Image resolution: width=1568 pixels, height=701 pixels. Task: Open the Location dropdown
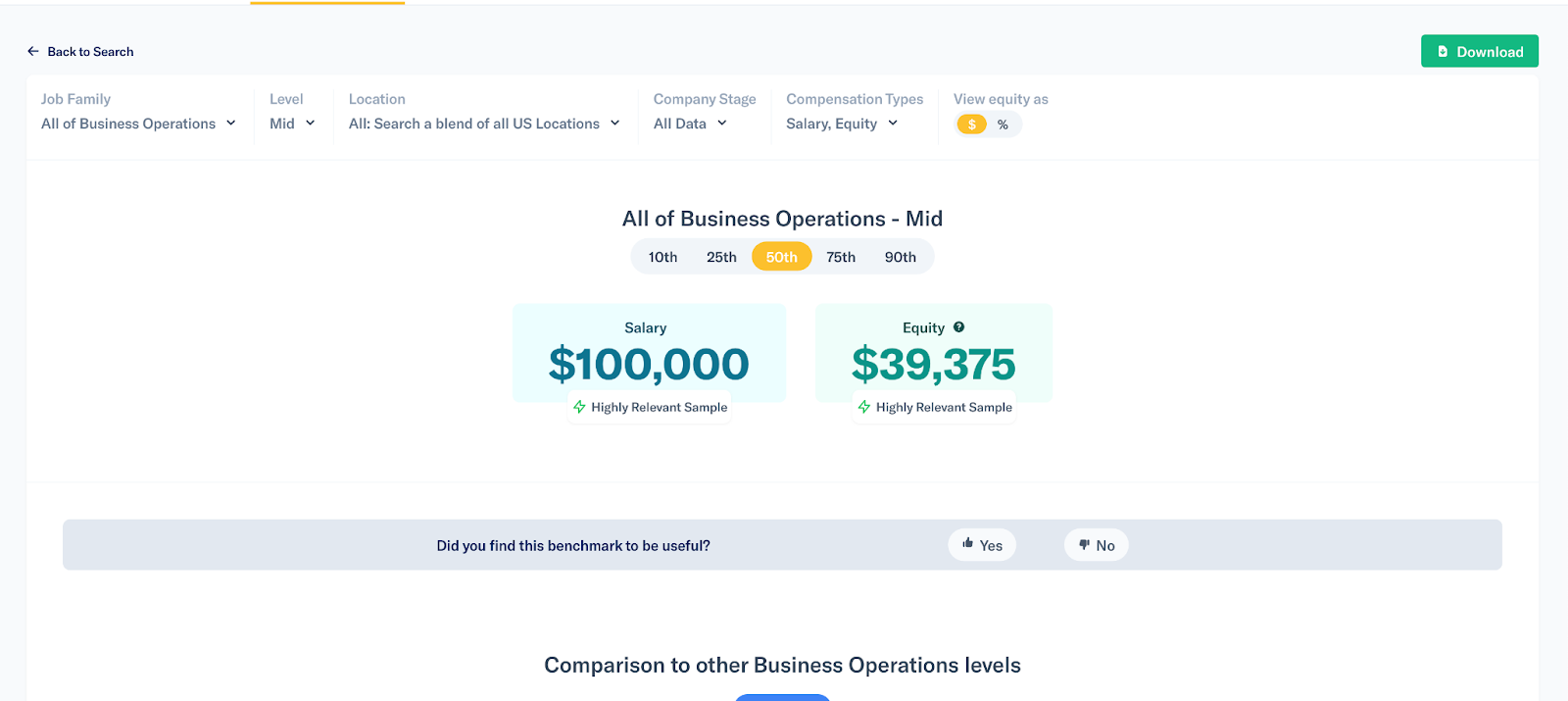[484, 124]
